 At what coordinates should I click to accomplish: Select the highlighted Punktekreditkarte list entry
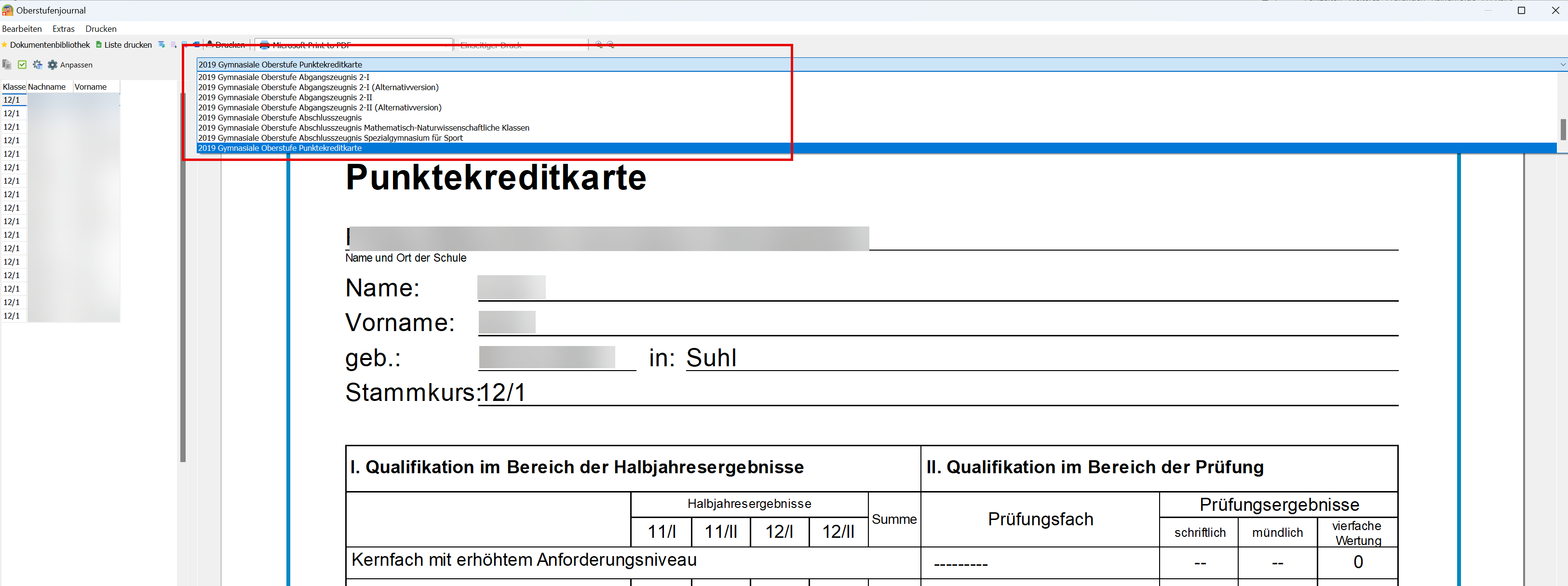point(877,148)
